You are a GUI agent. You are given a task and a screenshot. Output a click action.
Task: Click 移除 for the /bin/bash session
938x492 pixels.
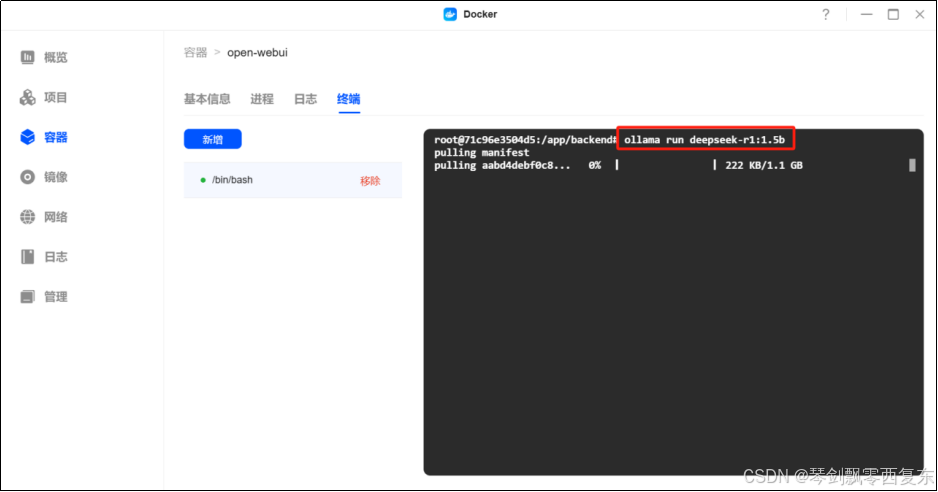pos(370,180)
